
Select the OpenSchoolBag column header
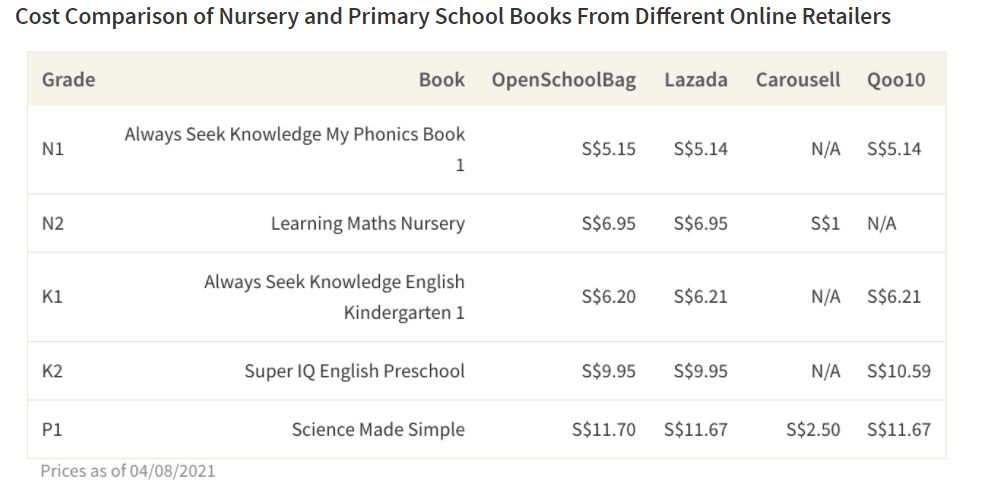[563, 80]
